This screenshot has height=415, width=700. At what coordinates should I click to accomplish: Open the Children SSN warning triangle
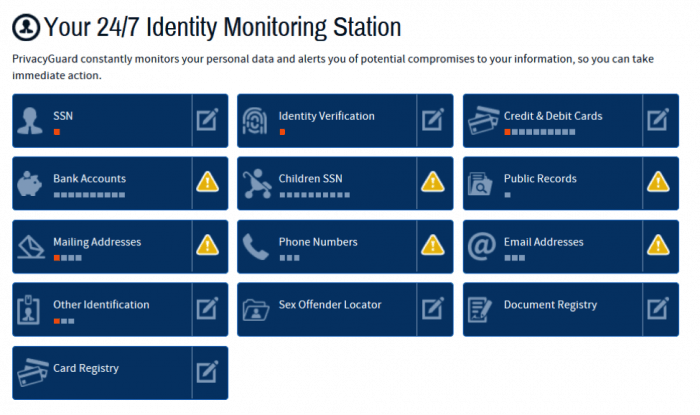(432, 183)
